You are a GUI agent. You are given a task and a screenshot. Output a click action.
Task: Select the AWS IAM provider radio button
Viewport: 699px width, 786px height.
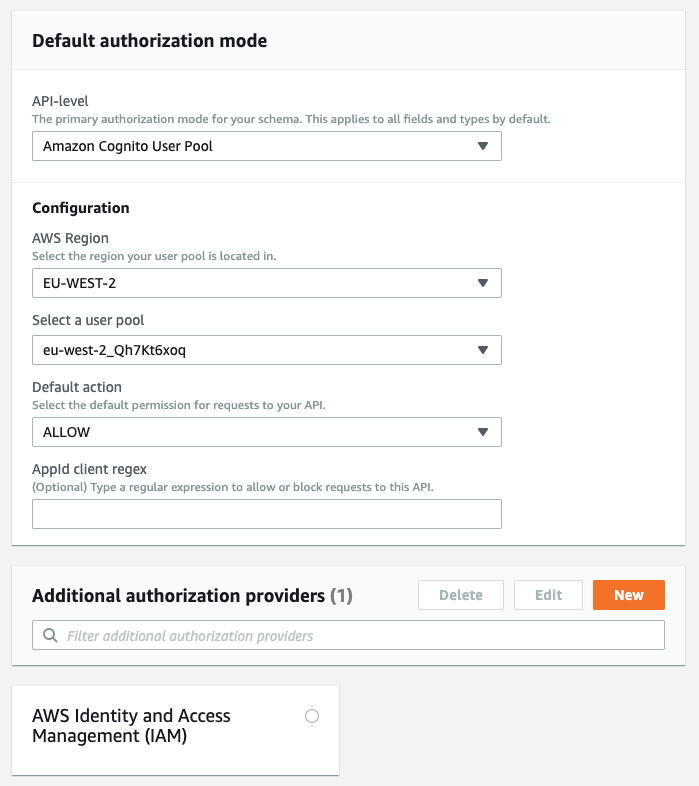click(x=312, y=716)
